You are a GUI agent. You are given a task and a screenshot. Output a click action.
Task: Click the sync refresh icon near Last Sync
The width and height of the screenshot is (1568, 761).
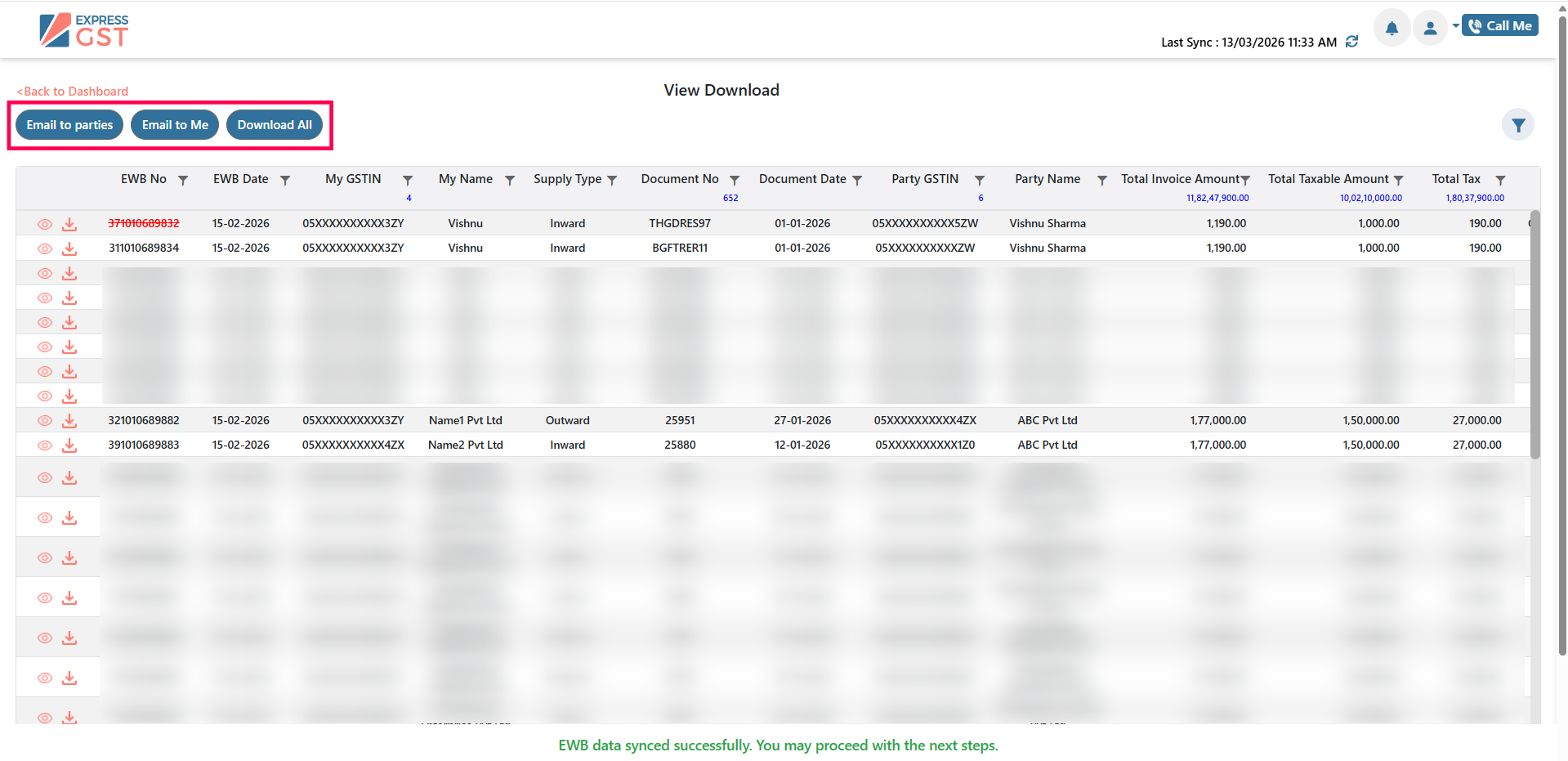pyautogui.click(x=1352, y=42)
